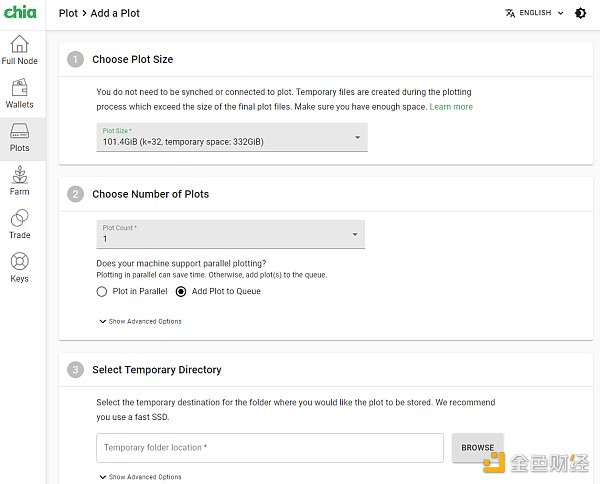This screenshot has width=600, height=484.
Task: Open the Plot Count dropdown
Action: pos(230,234)
